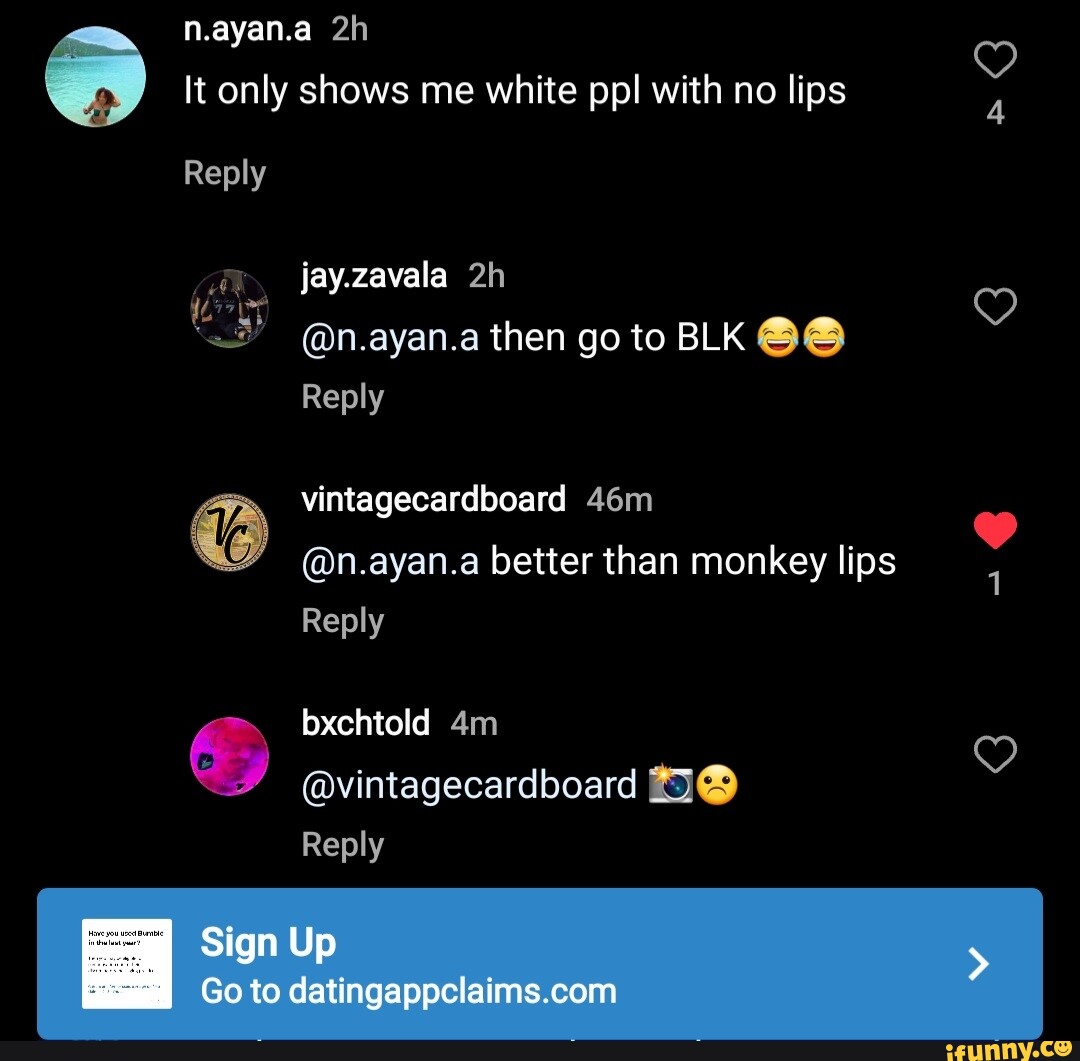
Task: Open bxchtold's pink profile avatar
Action: pyautogui.click(x=229, y=756)
